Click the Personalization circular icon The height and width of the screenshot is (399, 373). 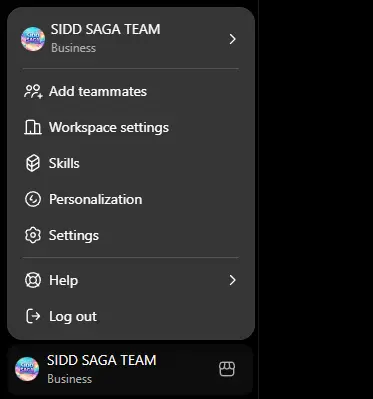coord(33,199)
